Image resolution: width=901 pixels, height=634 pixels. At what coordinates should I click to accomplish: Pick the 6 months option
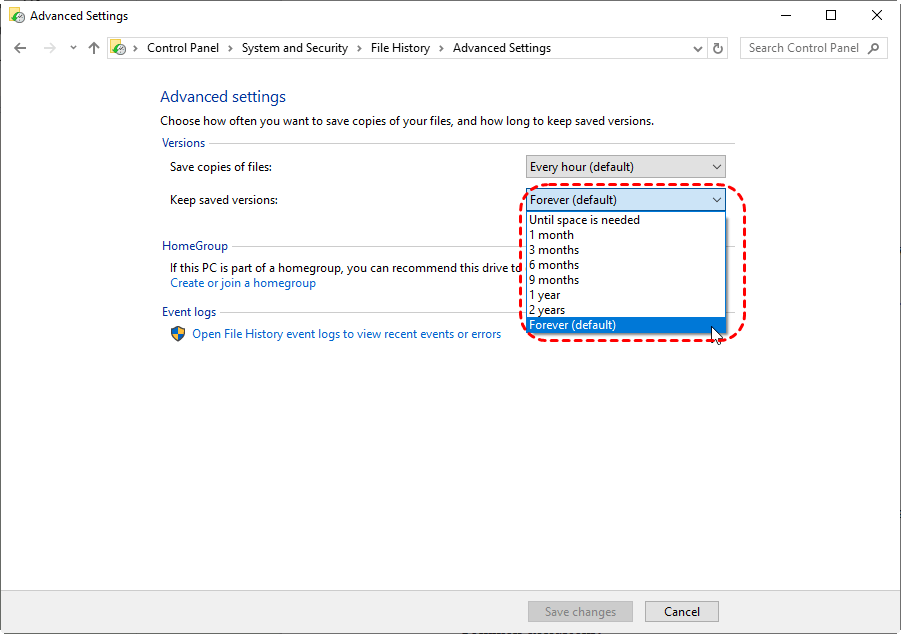[554, 265]
